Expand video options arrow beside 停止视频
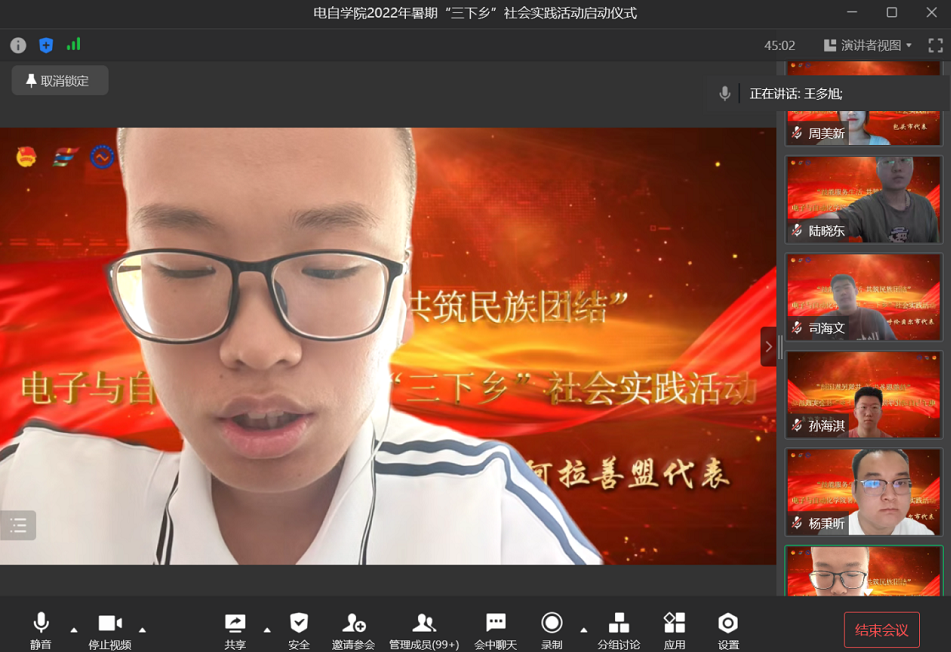 [142, 630]
